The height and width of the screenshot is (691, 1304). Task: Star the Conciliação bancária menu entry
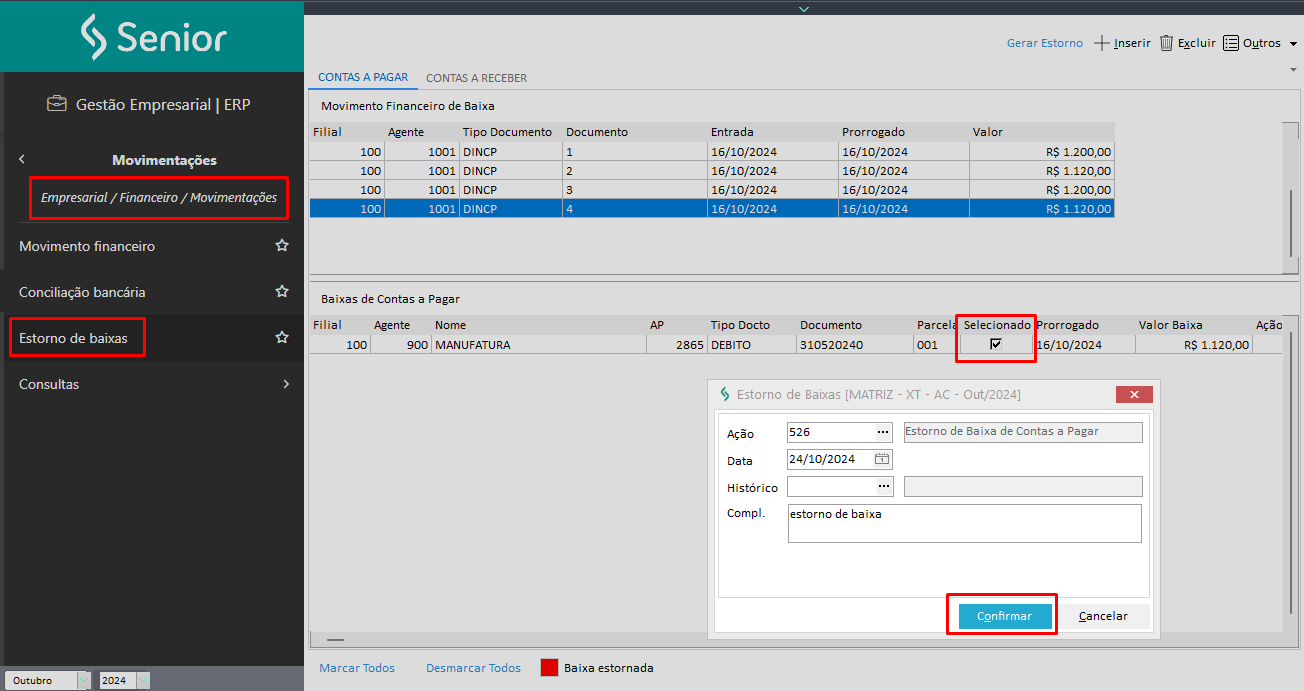[x=282, y=292]
